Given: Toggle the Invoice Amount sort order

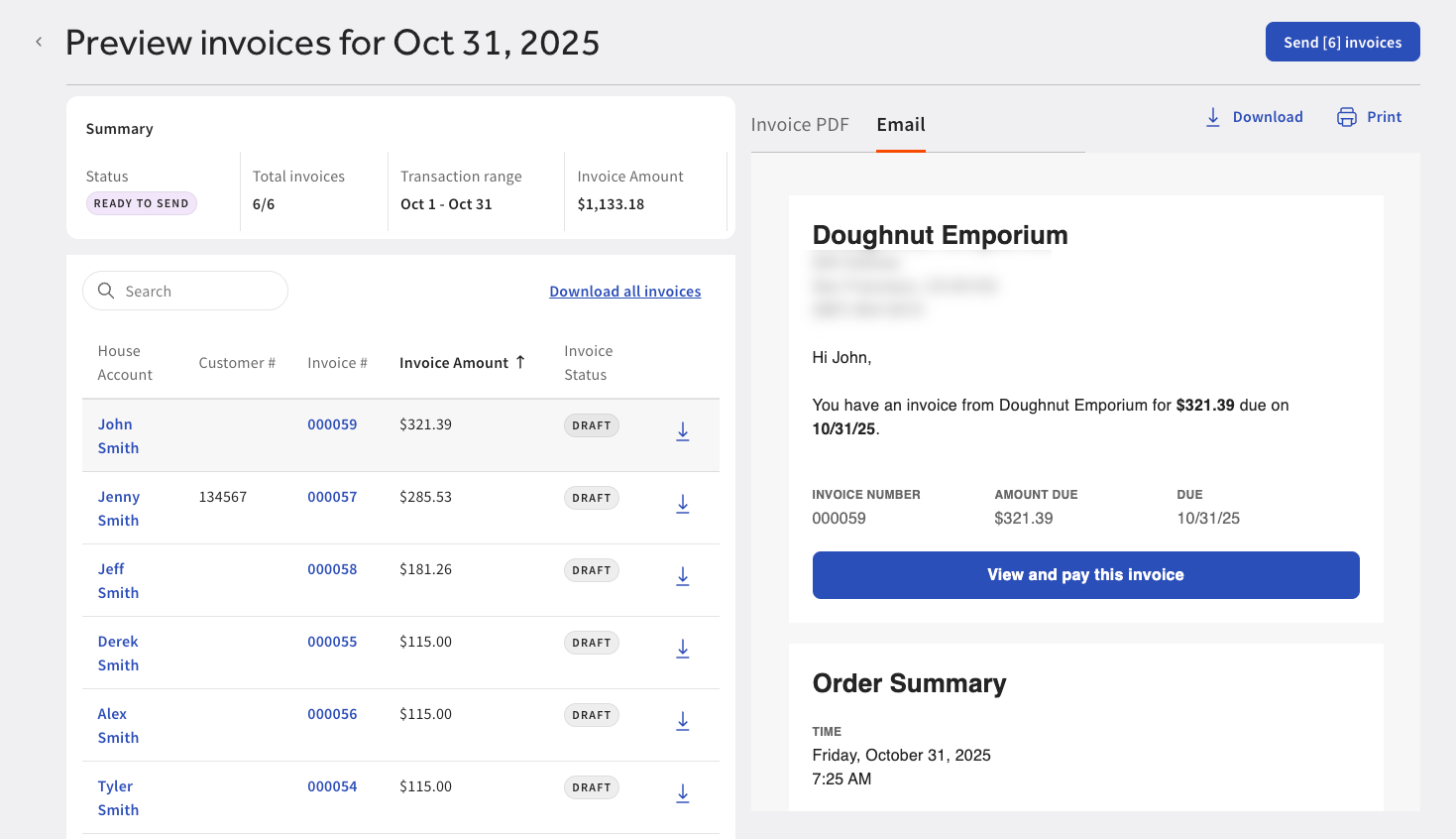Looking at the screenshot, I should (462, 362).
